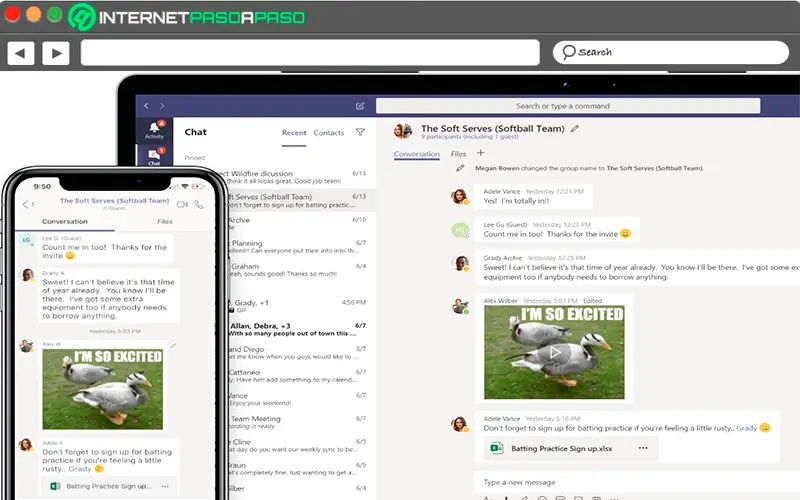Open the chat list filter funnel
The width and height of the screenshot is (800, 500).
point(360,132)
